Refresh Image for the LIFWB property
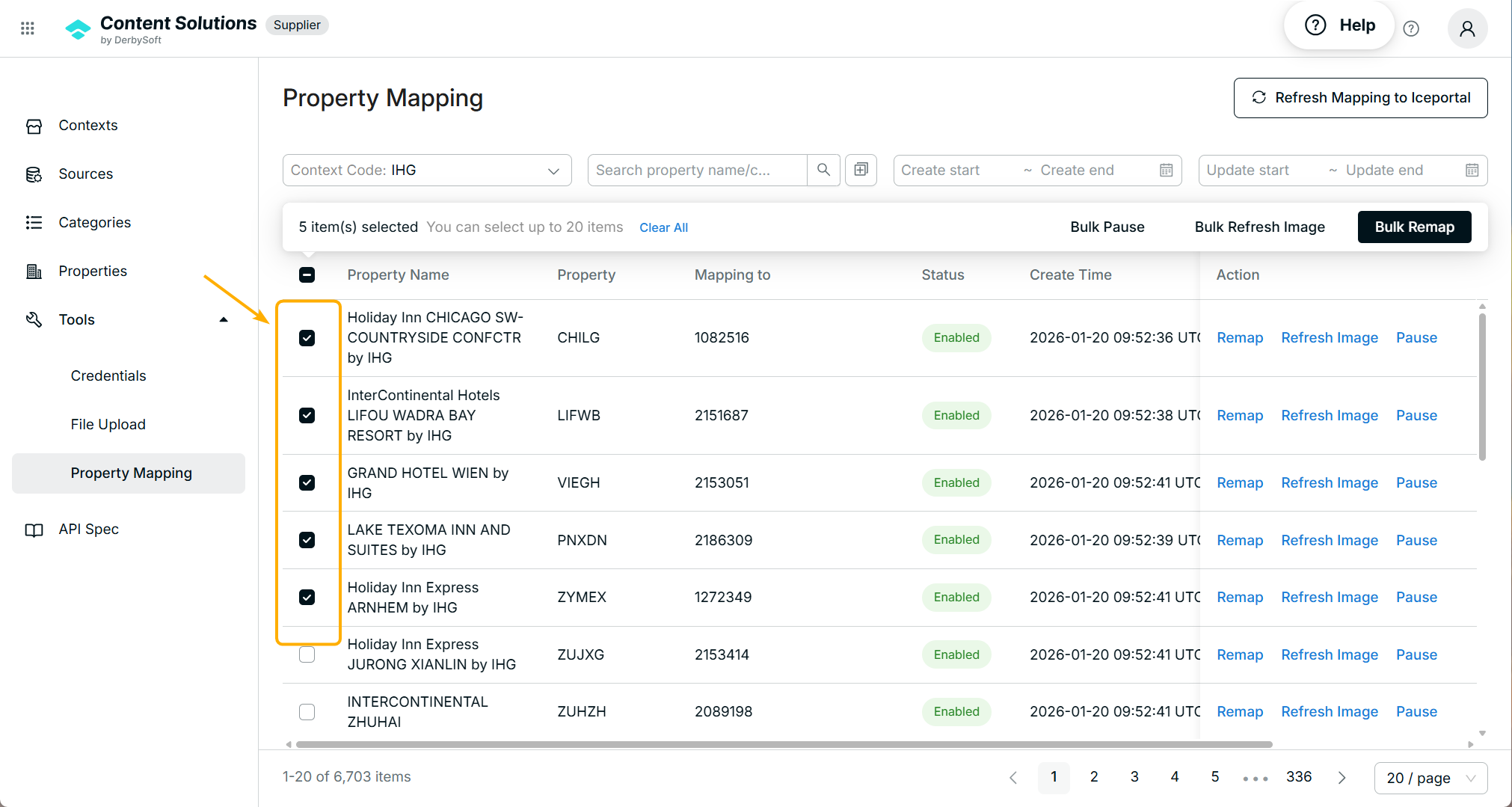 1329,416
